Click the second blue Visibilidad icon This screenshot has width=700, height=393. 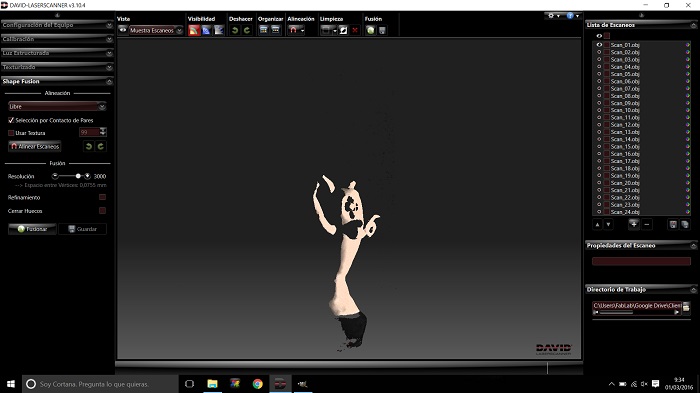[x=206, y=30]
